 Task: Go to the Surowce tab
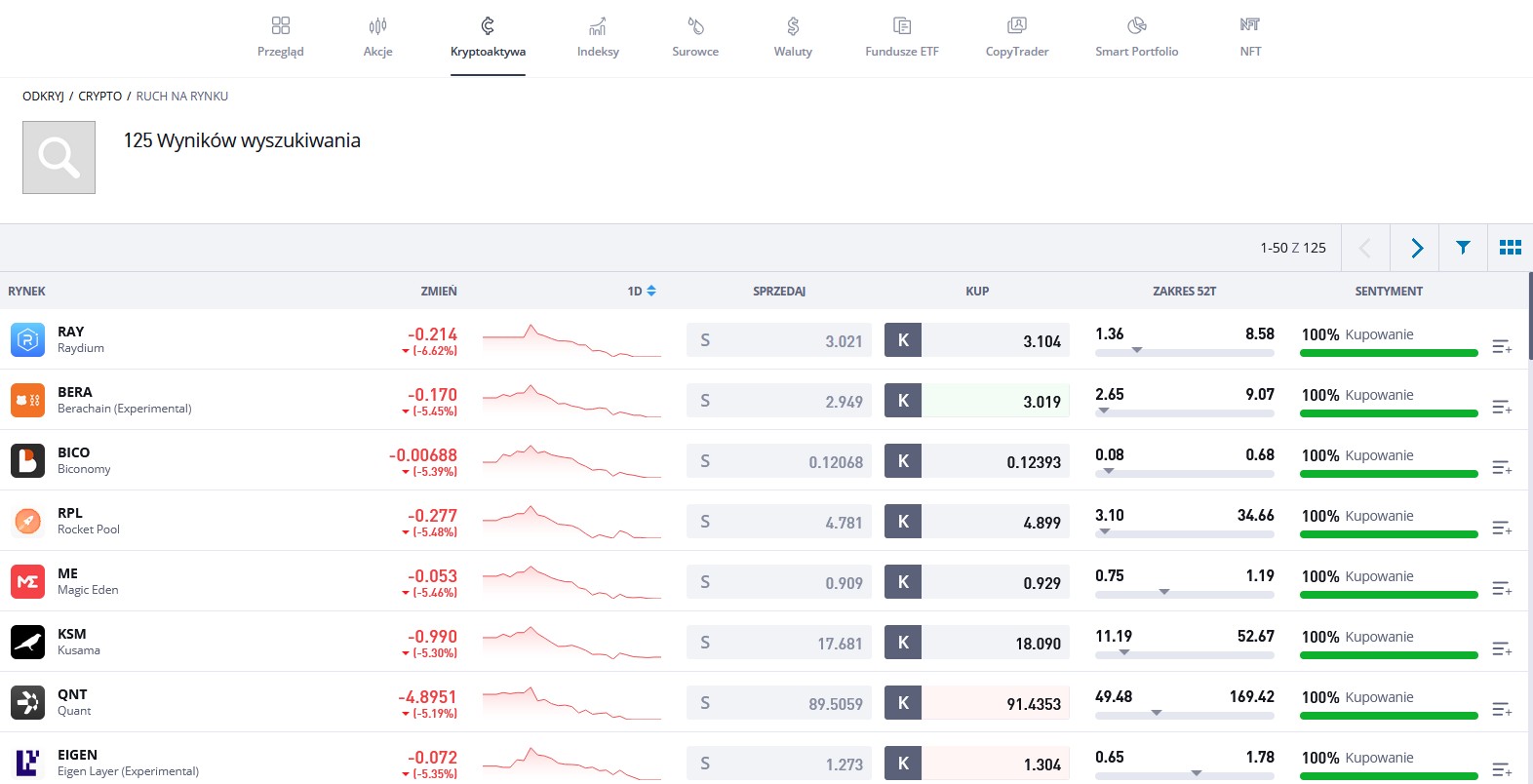[x=695, y=37]
